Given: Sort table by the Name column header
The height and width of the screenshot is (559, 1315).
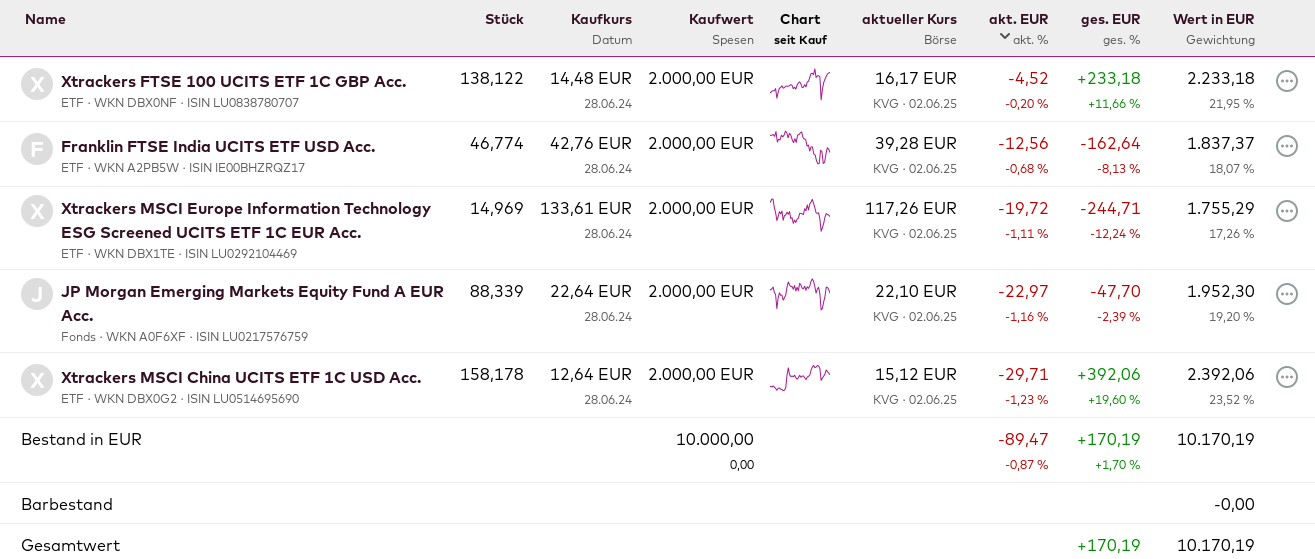Looking at the screenshot, I should tap(45, 19).
